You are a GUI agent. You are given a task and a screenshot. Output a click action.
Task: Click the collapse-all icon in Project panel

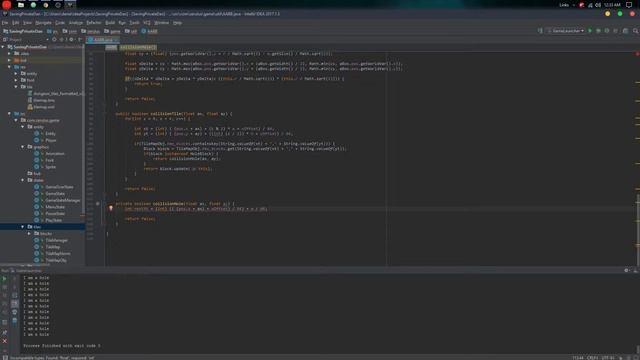coord(62,40)
